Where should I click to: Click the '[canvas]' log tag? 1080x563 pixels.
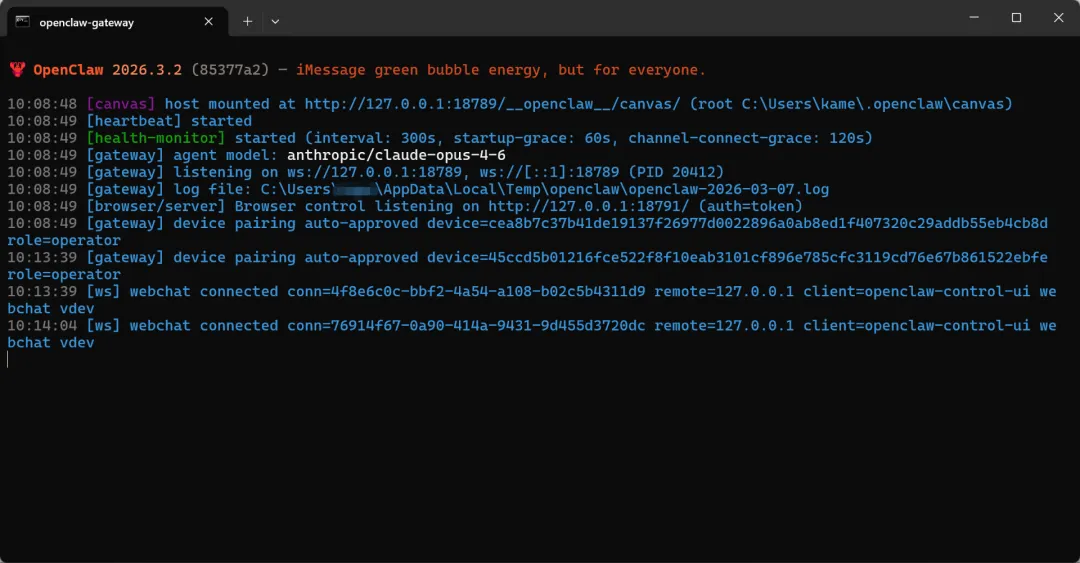tap(121, 104)
